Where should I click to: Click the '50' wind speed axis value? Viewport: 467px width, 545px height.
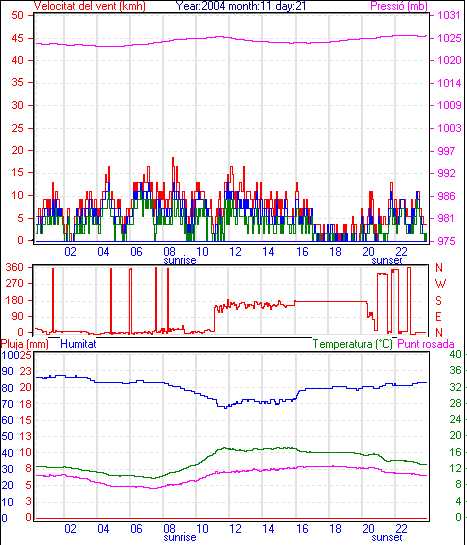coord(17,15)
